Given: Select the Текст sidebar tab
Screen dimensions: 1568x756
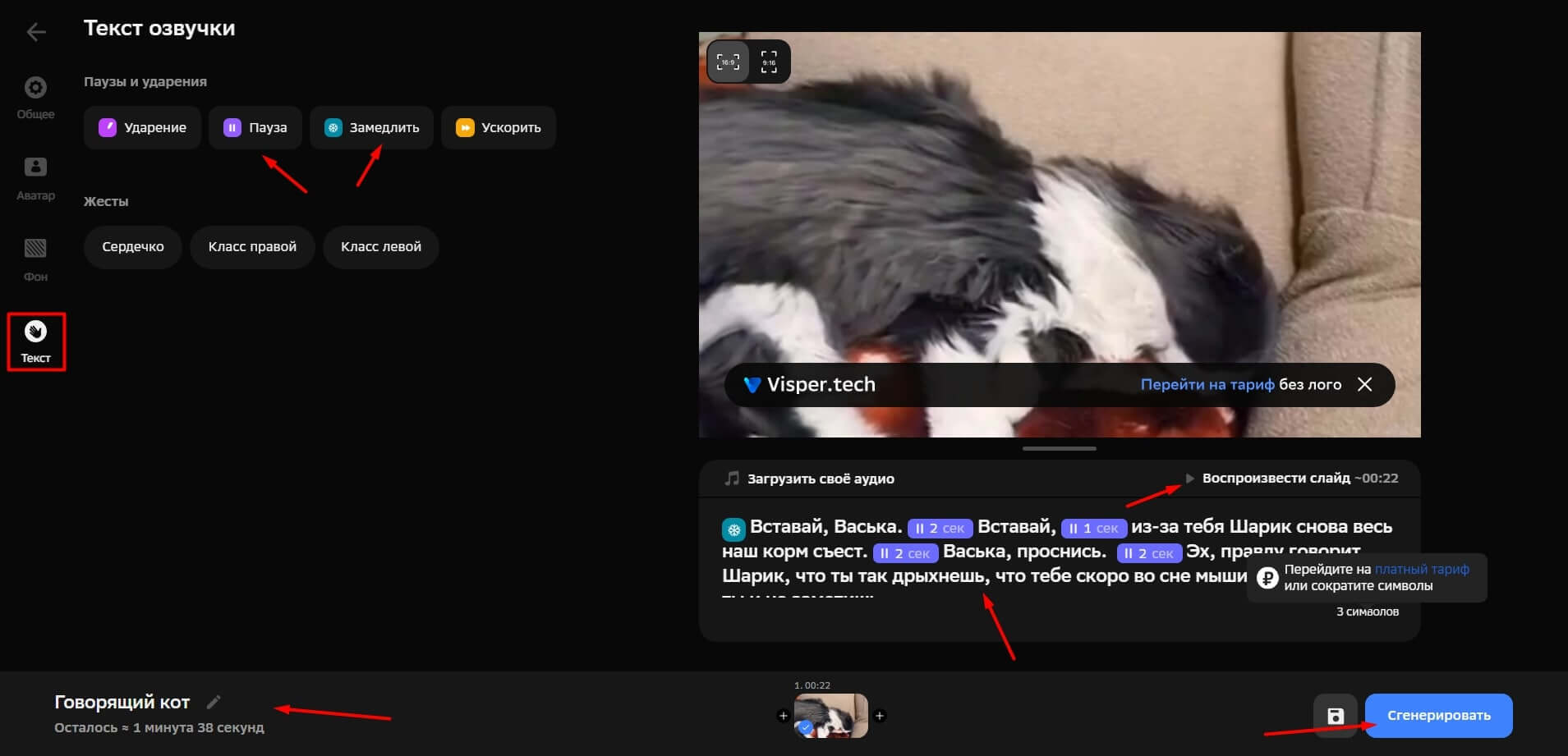Looking at the screenshot, I should [x=36, y=341].
